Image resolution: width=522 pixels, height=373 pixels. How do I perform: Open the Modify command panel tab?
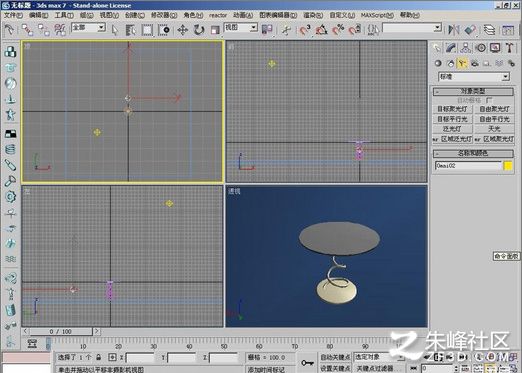[450, 48]
